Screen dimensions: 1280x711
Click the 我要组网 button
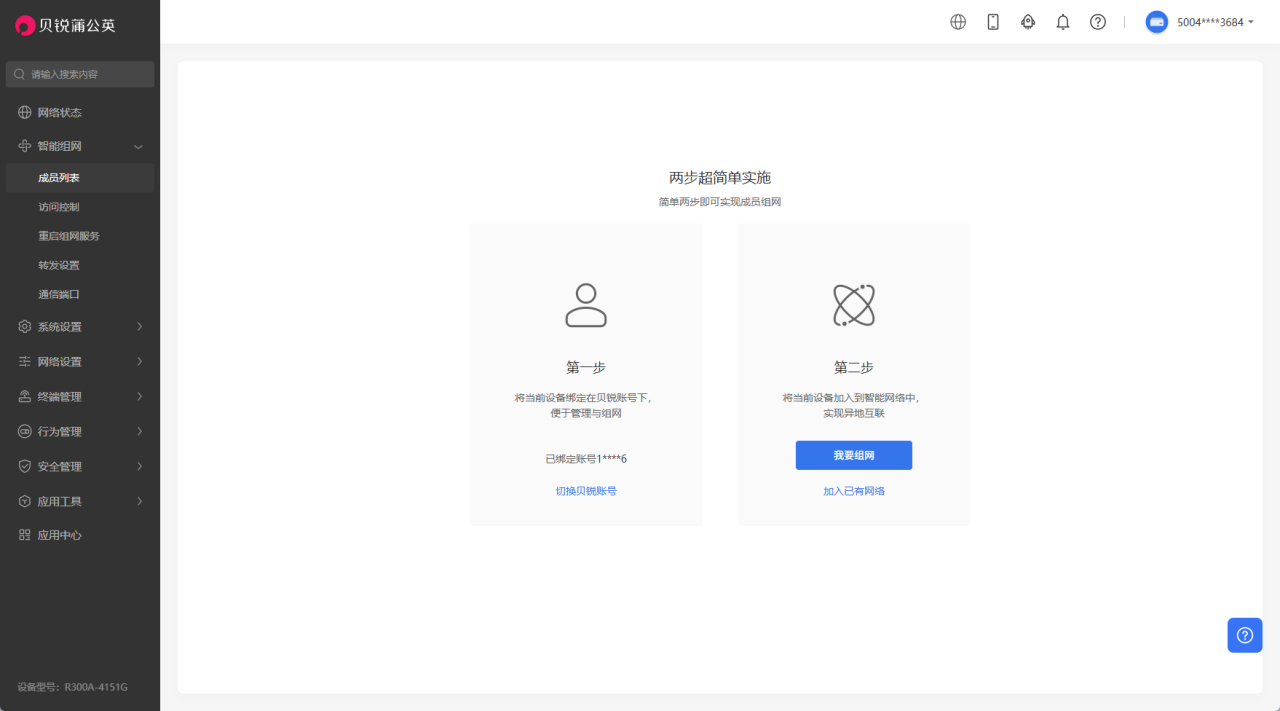(x=854, y=455)
